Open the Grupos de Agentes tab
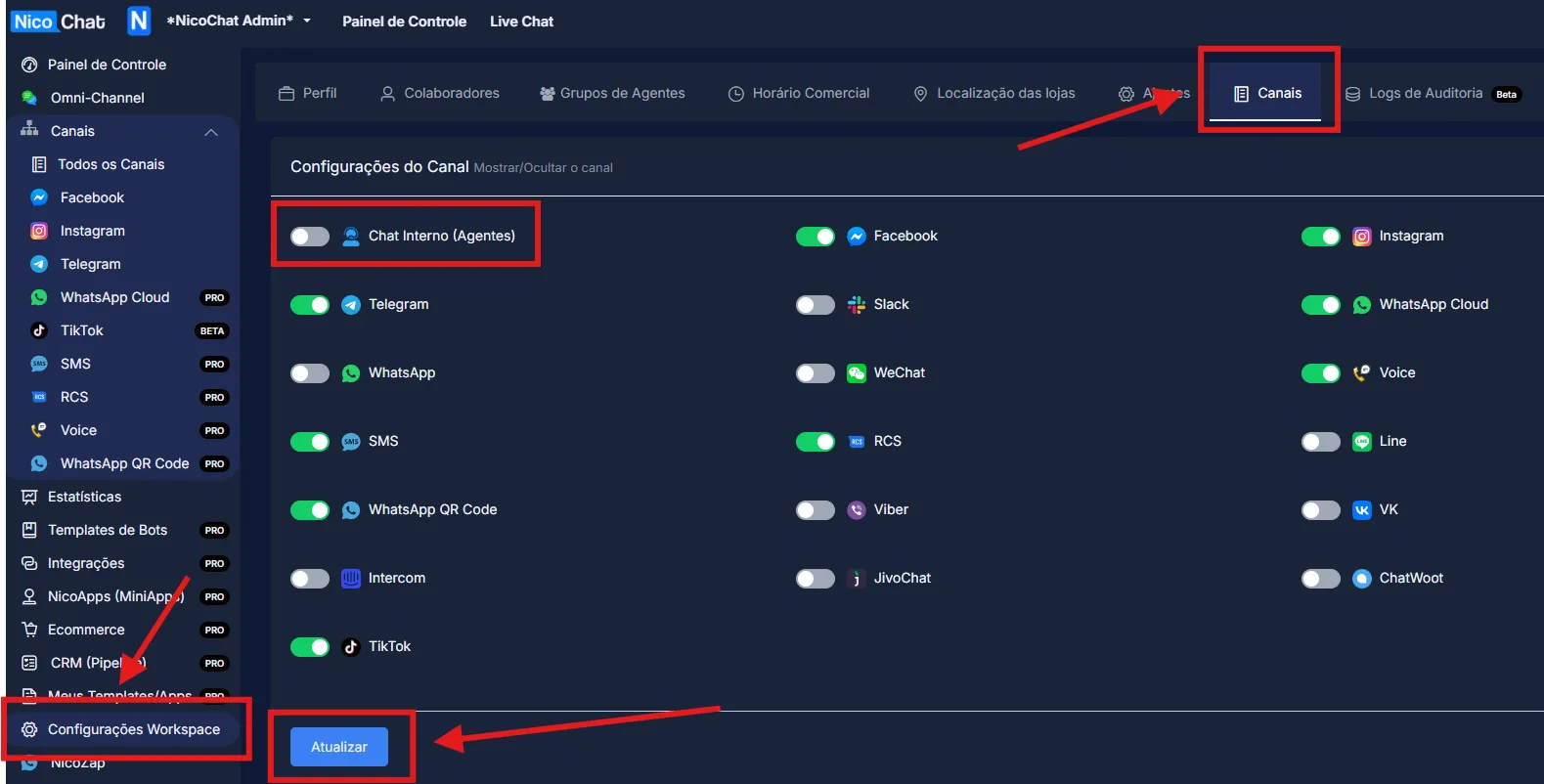The width and height of the screenshot is (1544, 784). point(612,93)
